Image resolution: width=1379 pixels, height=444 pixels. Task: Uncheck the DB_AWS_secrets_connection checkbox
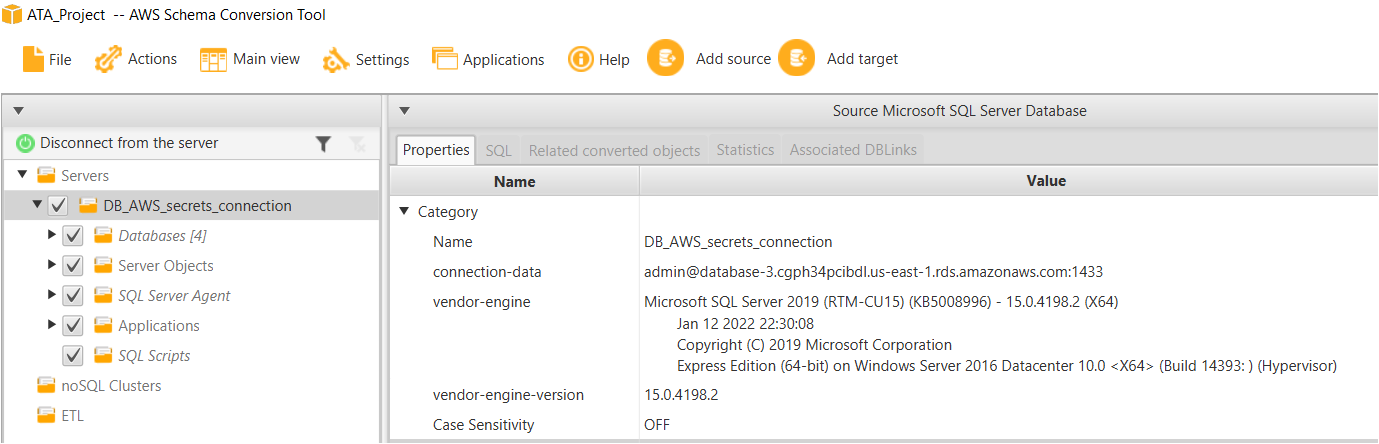58,206
